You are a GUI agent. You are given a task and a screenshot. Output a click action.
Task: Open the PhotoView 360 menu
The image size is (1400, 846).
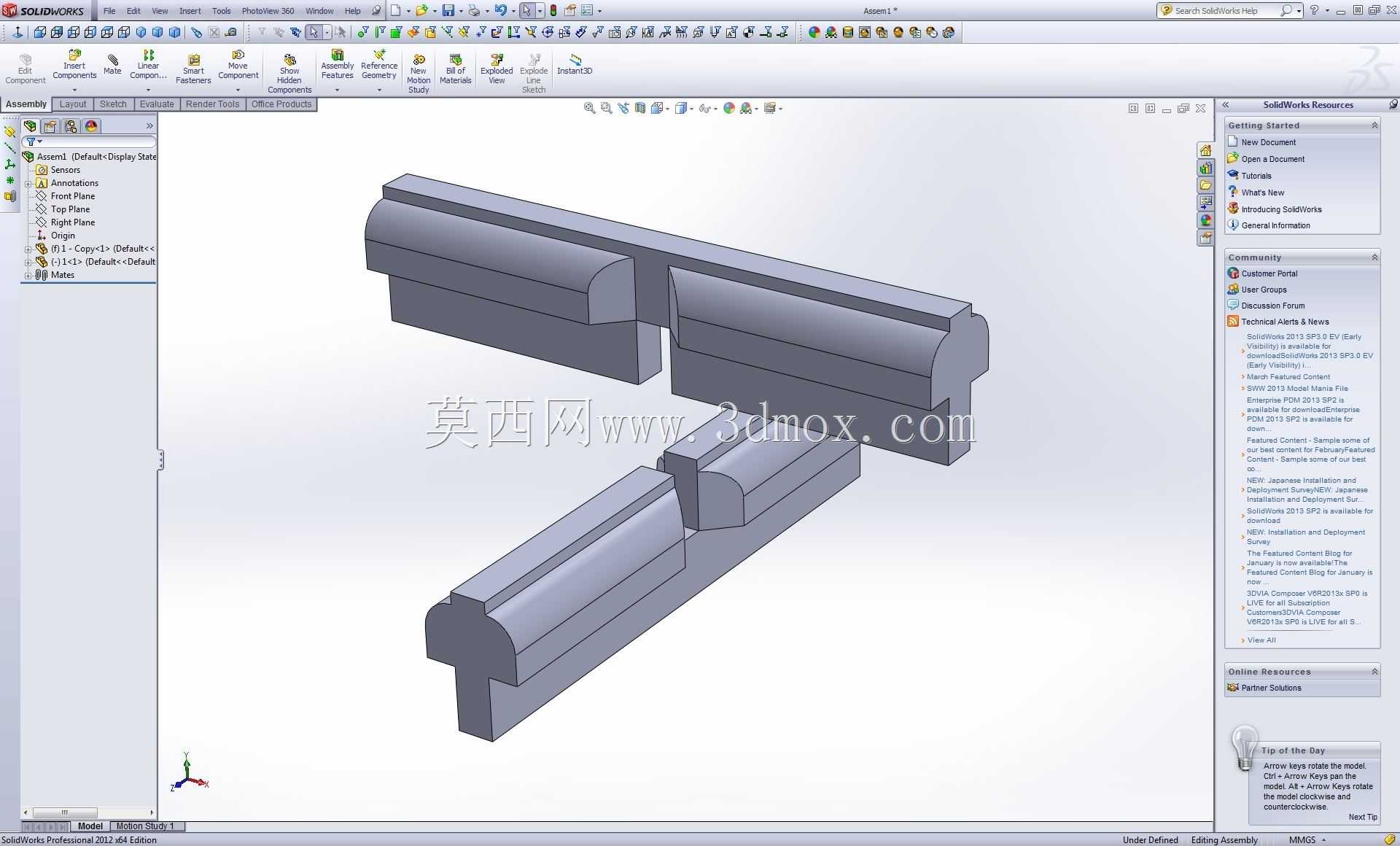click(x=268, y=11)
